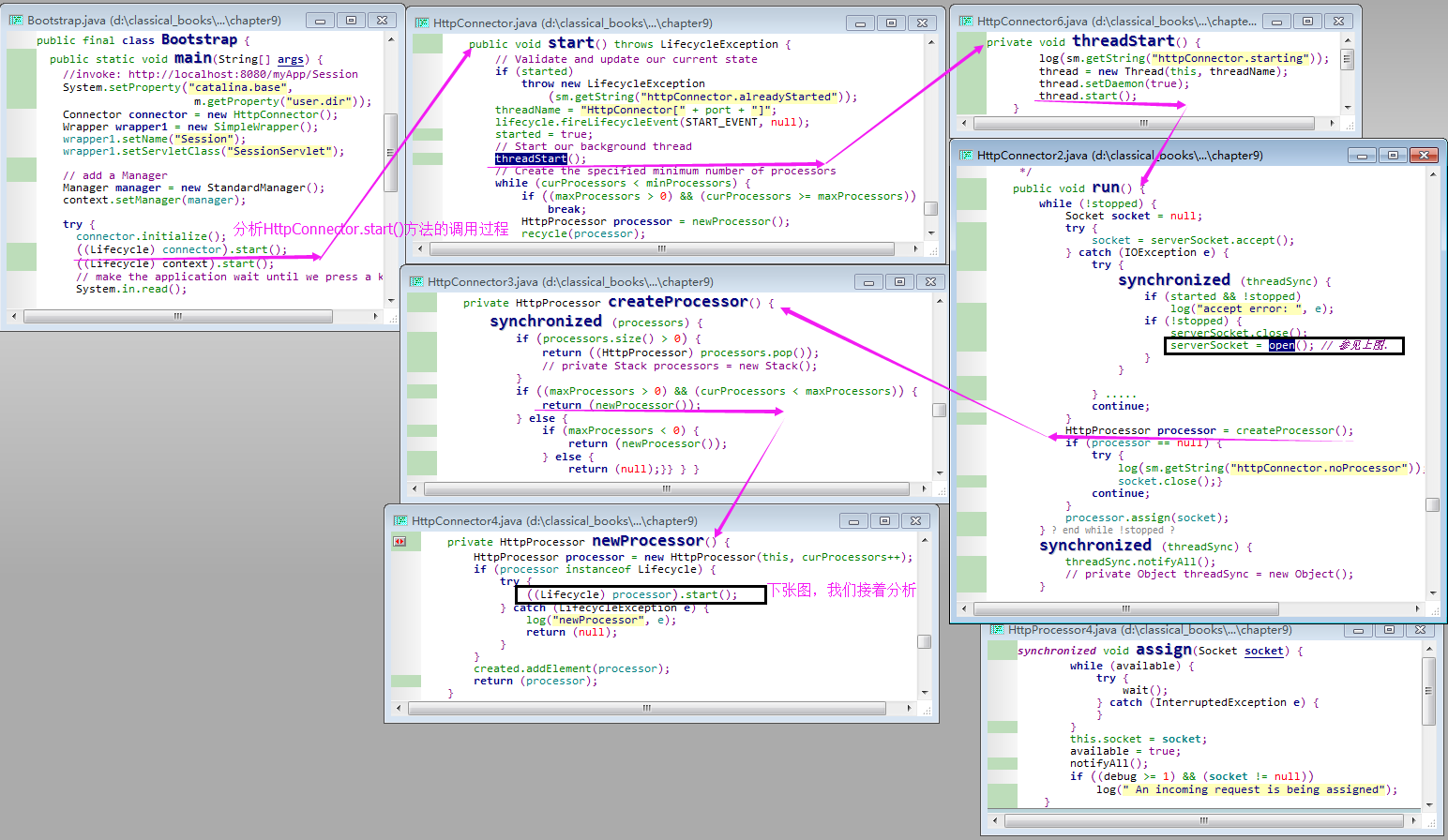1448x840 pixels.
Task: Click the horizontal scrollbar thumb in HttpConnector.java
Action: [661, 248]
